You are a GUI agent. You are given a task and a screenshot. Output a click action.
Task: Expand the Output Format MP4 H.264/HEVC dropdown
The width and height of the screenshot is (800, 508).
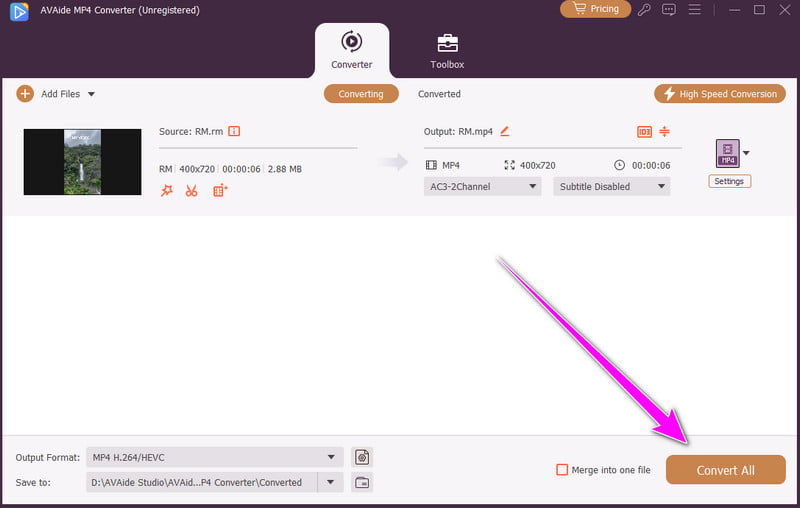point(214,457)
